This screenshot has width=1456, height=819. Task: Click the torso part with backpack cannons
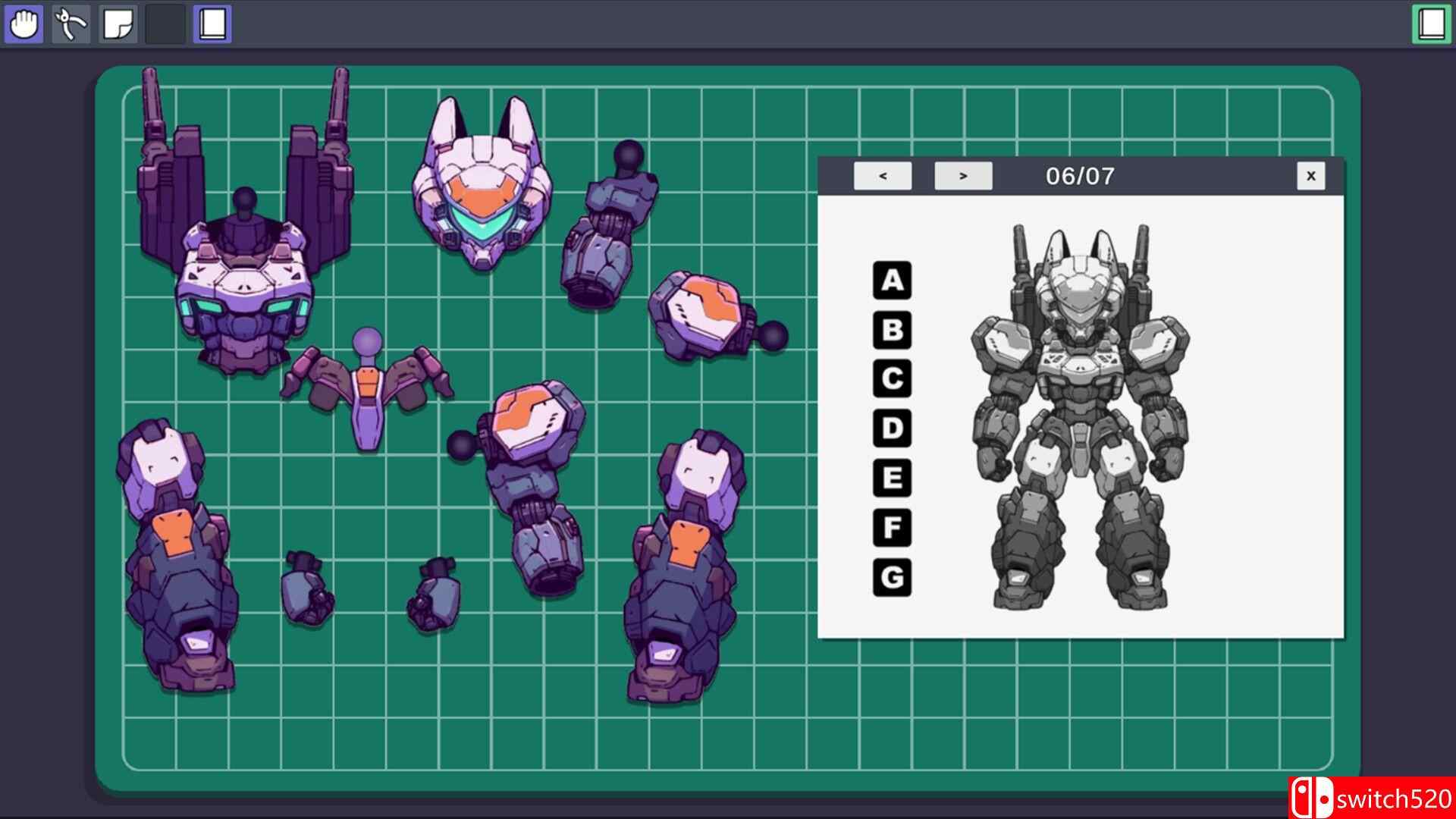pyautogui.click(x=244, y=281)
